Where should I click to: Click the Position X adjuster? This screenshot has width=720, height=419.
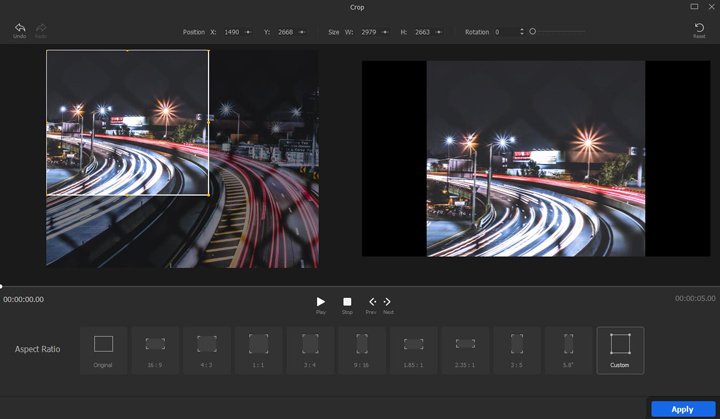(248, 32)
